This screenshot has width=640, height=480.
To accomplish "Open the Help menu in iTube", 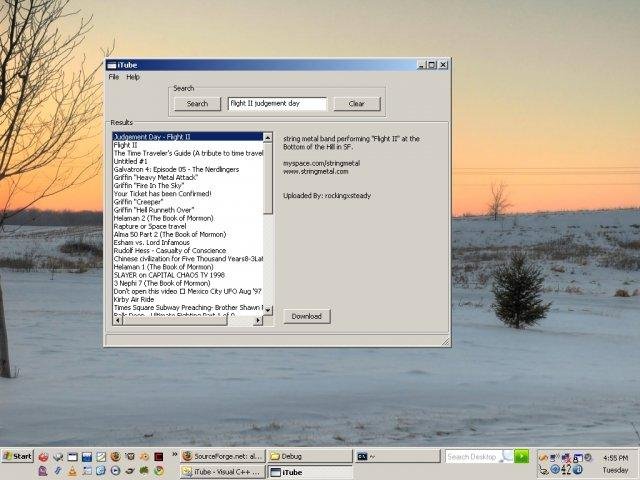I will click(x=133, y=77).
